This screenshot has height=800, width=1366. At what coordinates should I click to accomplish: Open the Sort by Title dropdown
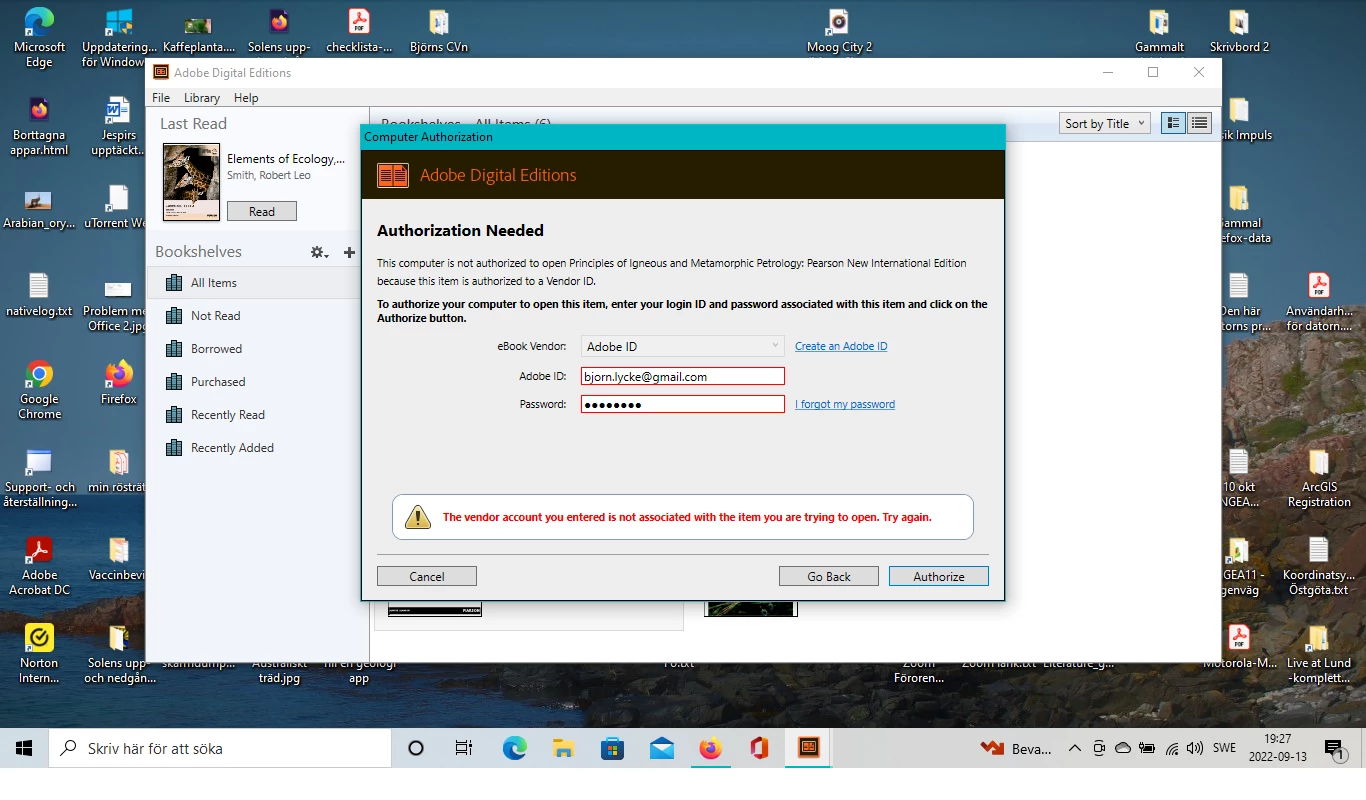[1105, 123]
